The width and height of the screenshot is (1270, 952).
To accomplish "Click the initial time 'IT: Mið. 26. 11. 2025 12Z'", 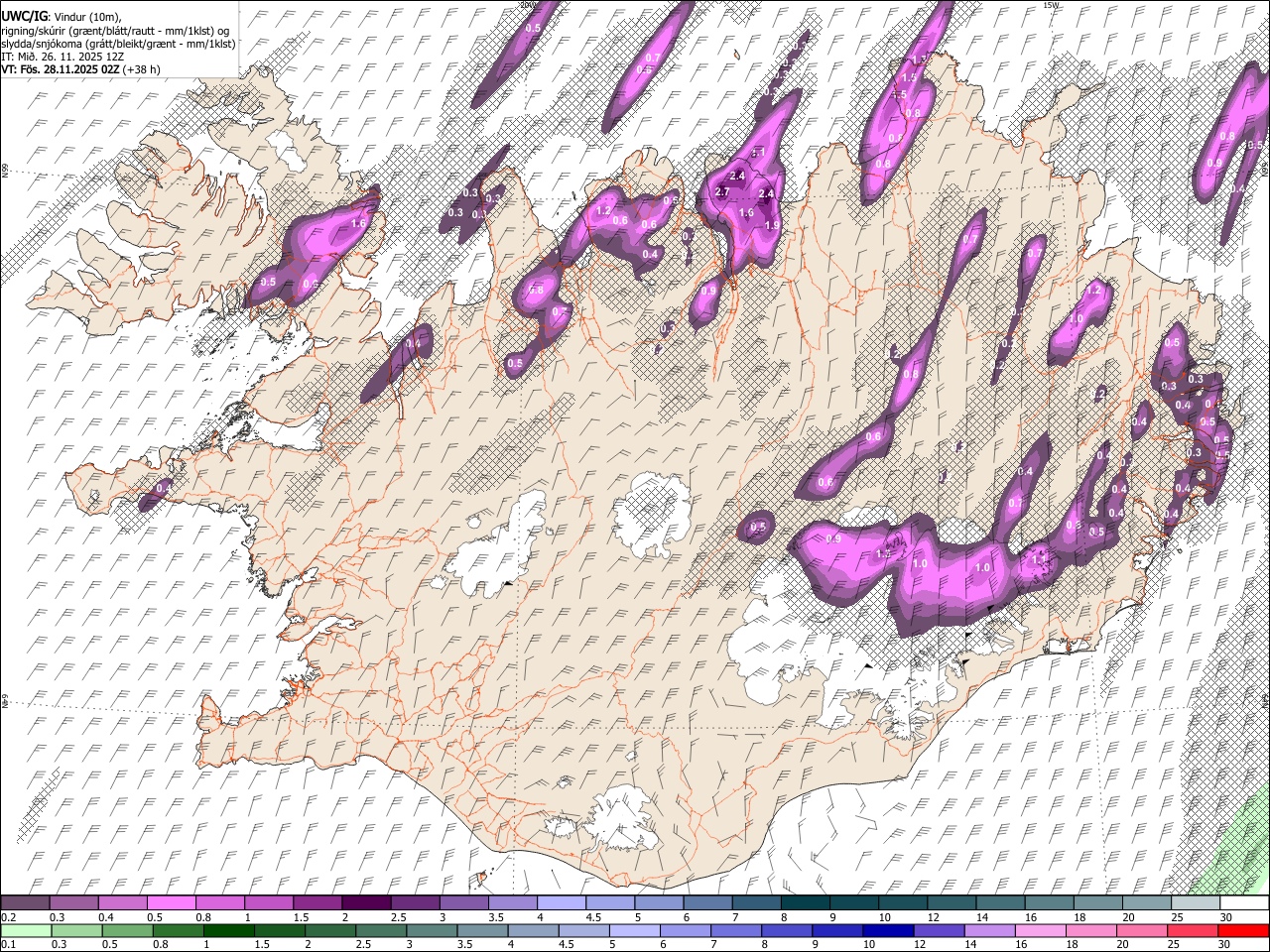I will coord(62,57).
